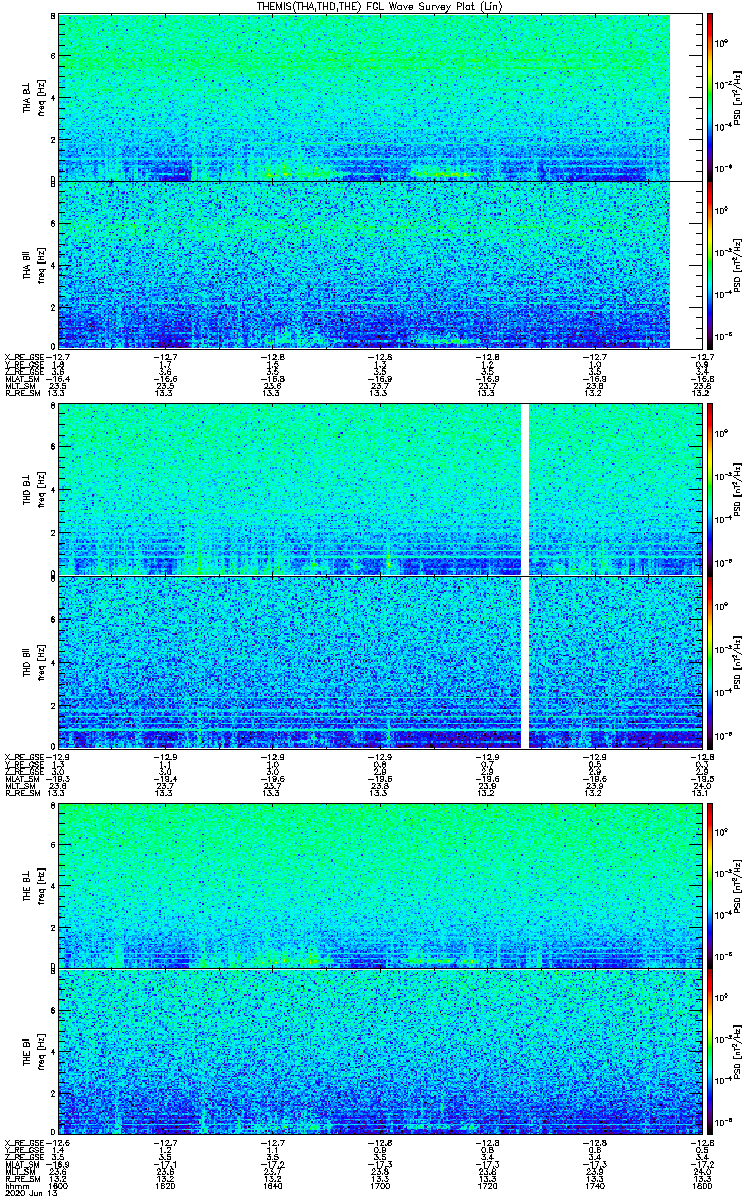Click the THE B-parallel freq [Hz] axis label
Image resolution: width=750 pixels, height=1200 pixels.
pyautogui.click(x=40, y=1052)
